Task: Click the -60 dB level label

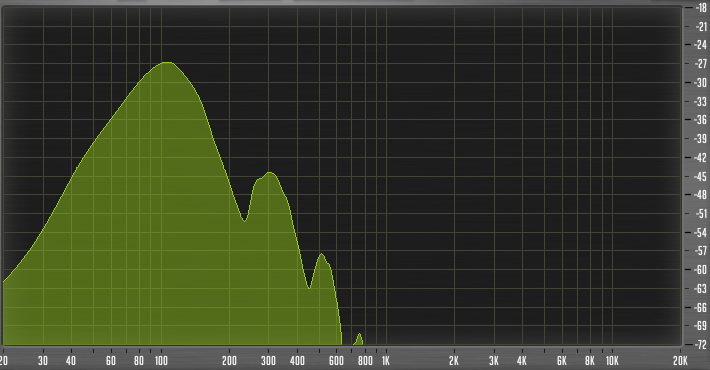Action: click(700, 270)
